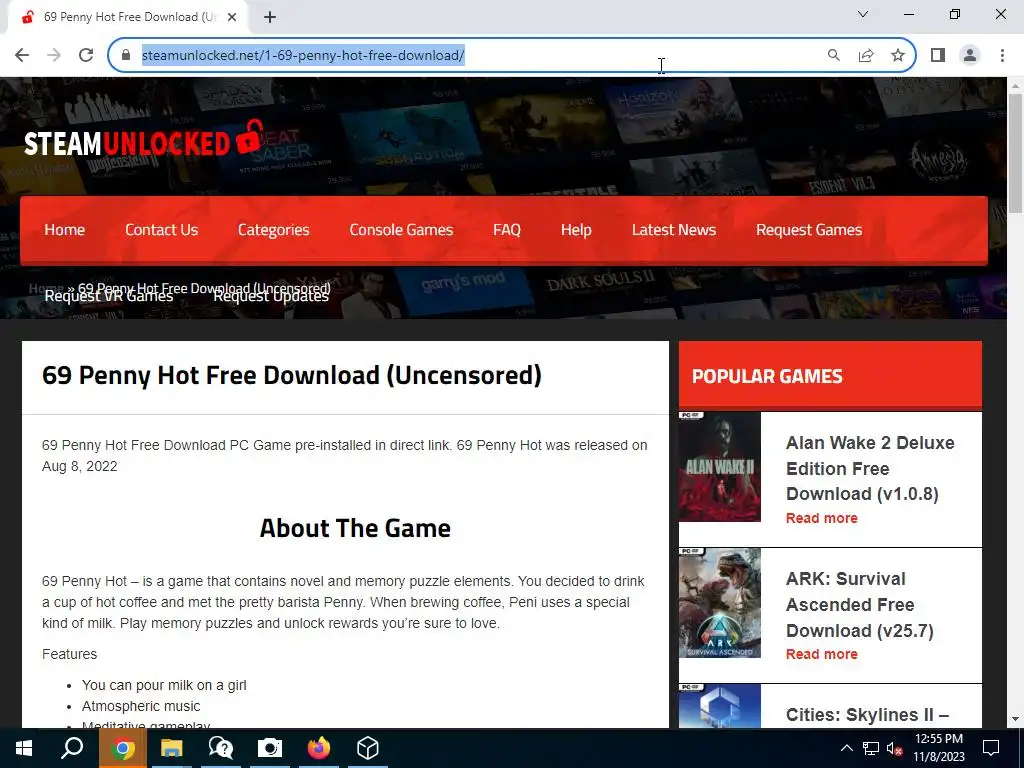Open the tab search dropdown arrow
Image resolution: width=1024 pixels, height=768 pixels.
(863, 14)
